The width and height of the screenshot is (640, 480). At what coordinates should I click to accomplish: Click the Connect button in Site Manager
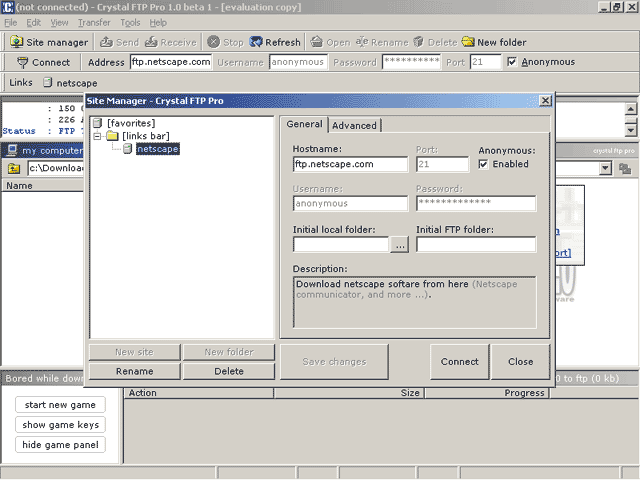pos(460,362)
